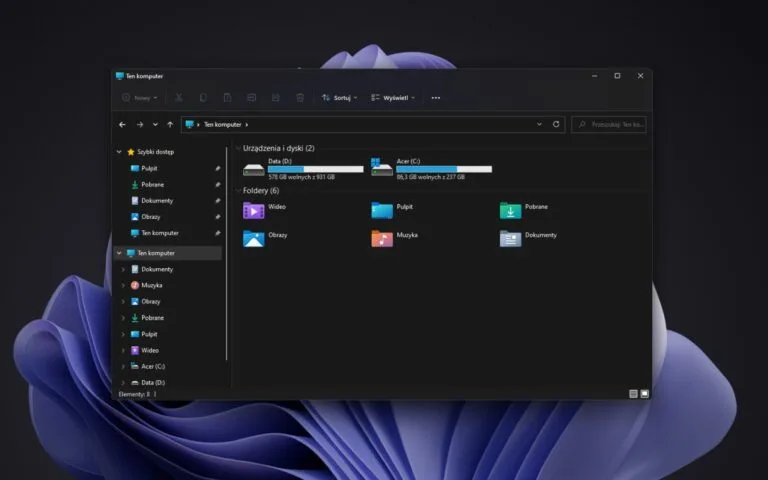Select the Pulpit folder icon in Foldery
The image size is (768, 480).
tap(382, 211)
